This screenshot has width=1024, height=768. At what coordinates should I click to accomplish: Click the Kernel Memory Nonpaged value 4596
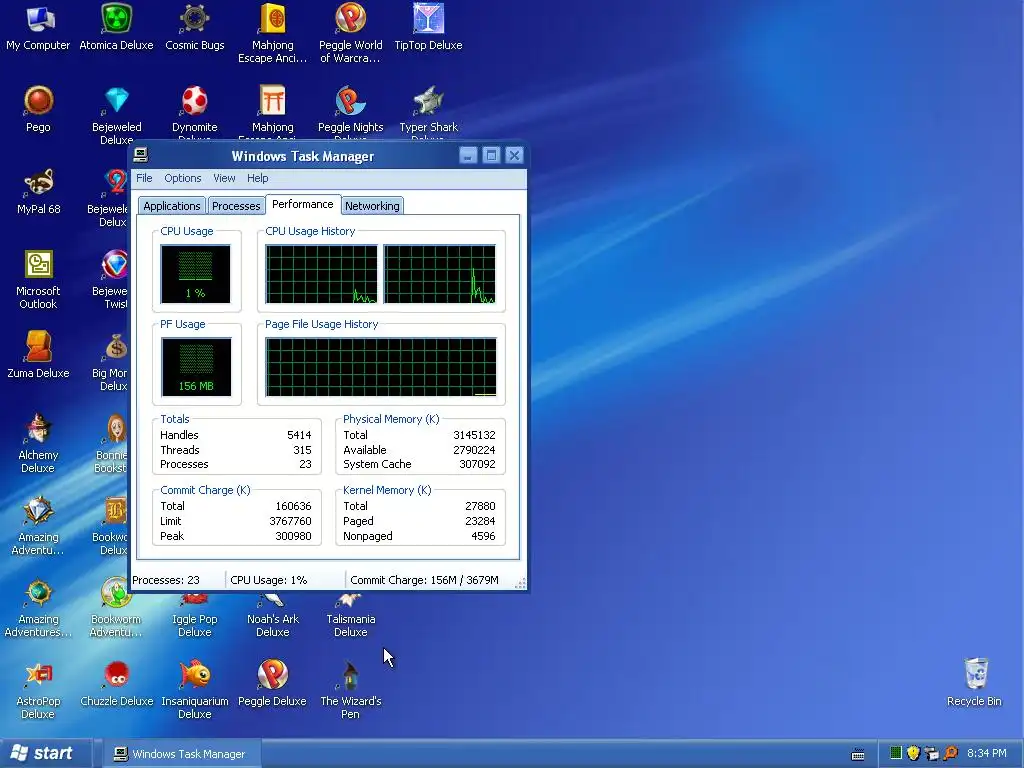pos(483,536)
